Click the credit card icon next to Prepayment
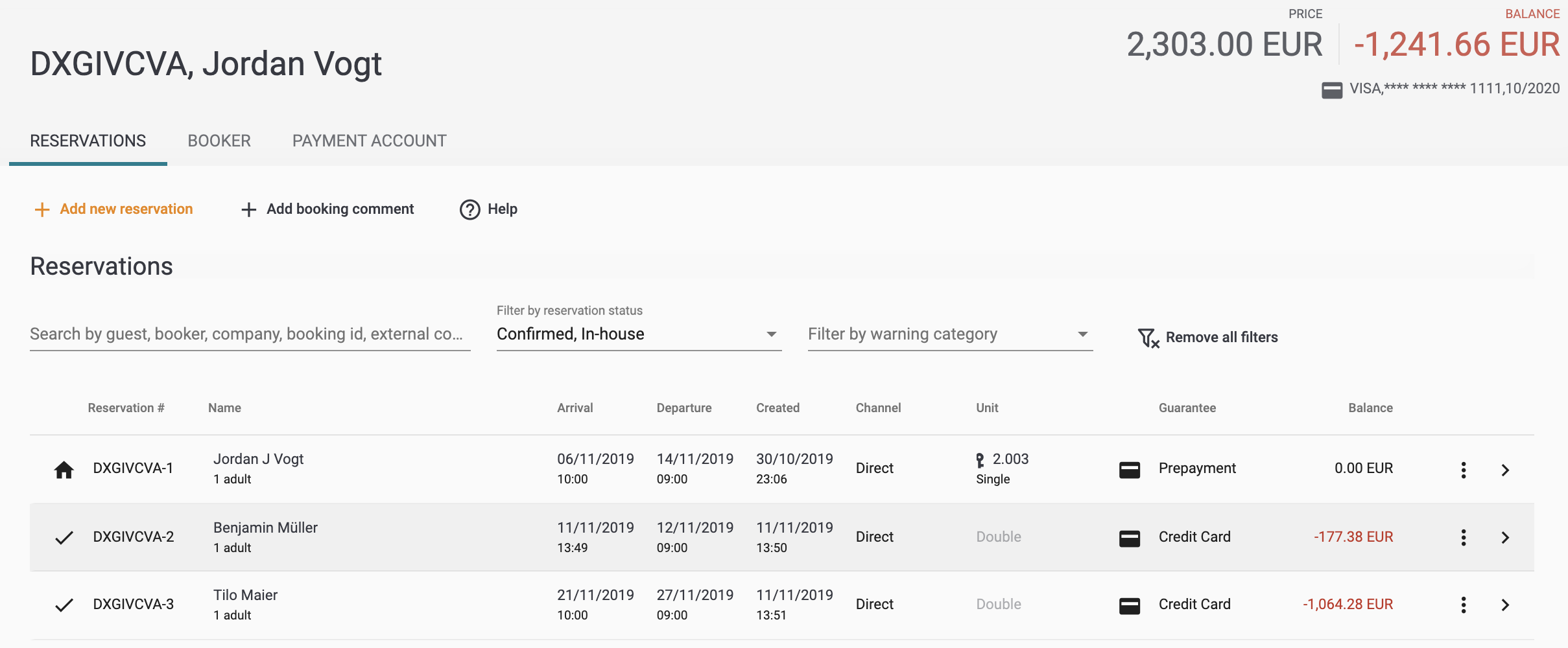 pos(1129,470)
